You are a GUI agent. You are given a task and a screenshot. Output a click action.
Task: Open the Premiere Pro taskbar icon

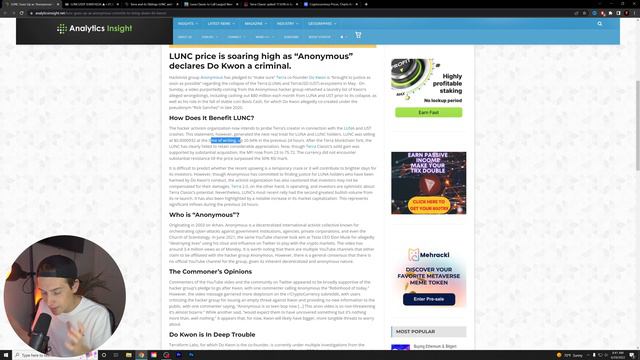pos(179,355)
